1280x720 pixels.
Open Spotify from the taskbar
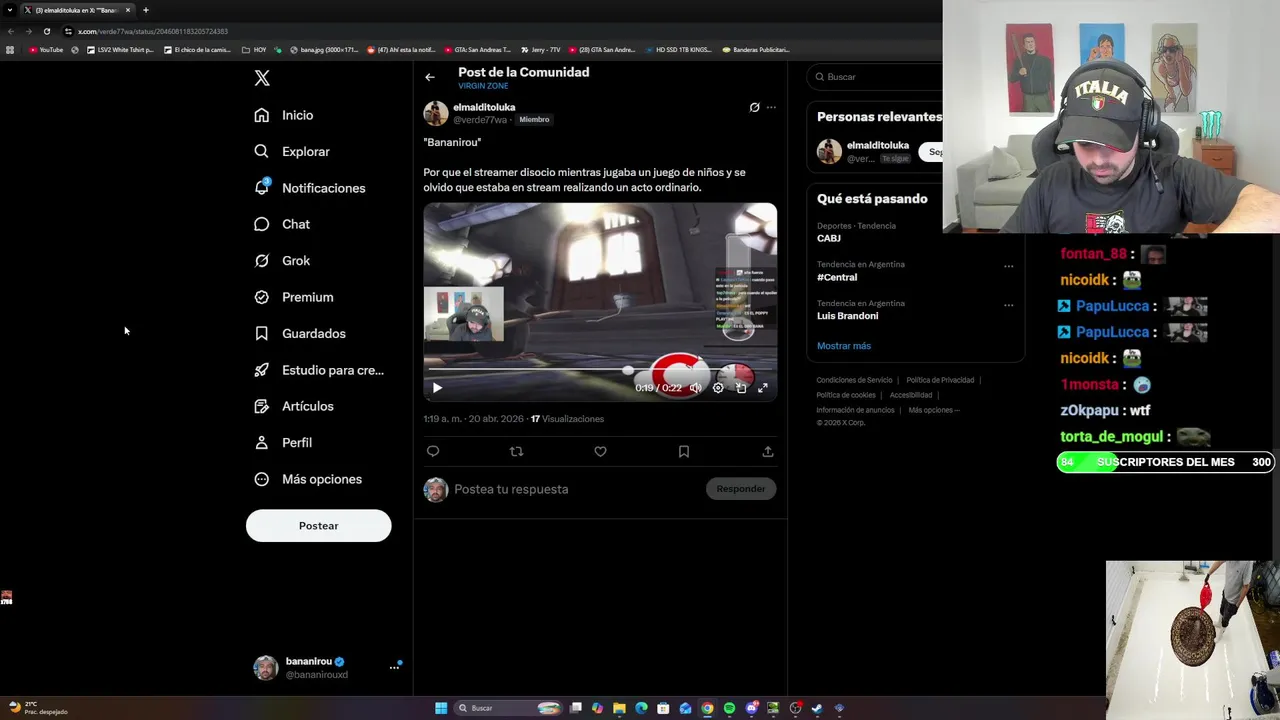click(x=729, y=708)
